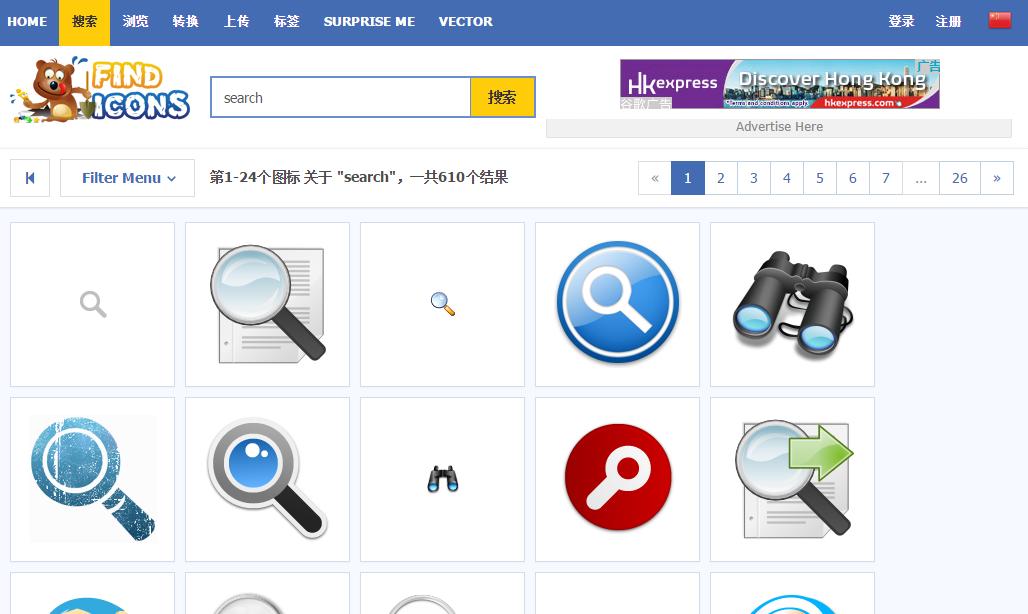1028x614 pixels.
Task: Go to results page 3
Action: click(x=754, y=178)
